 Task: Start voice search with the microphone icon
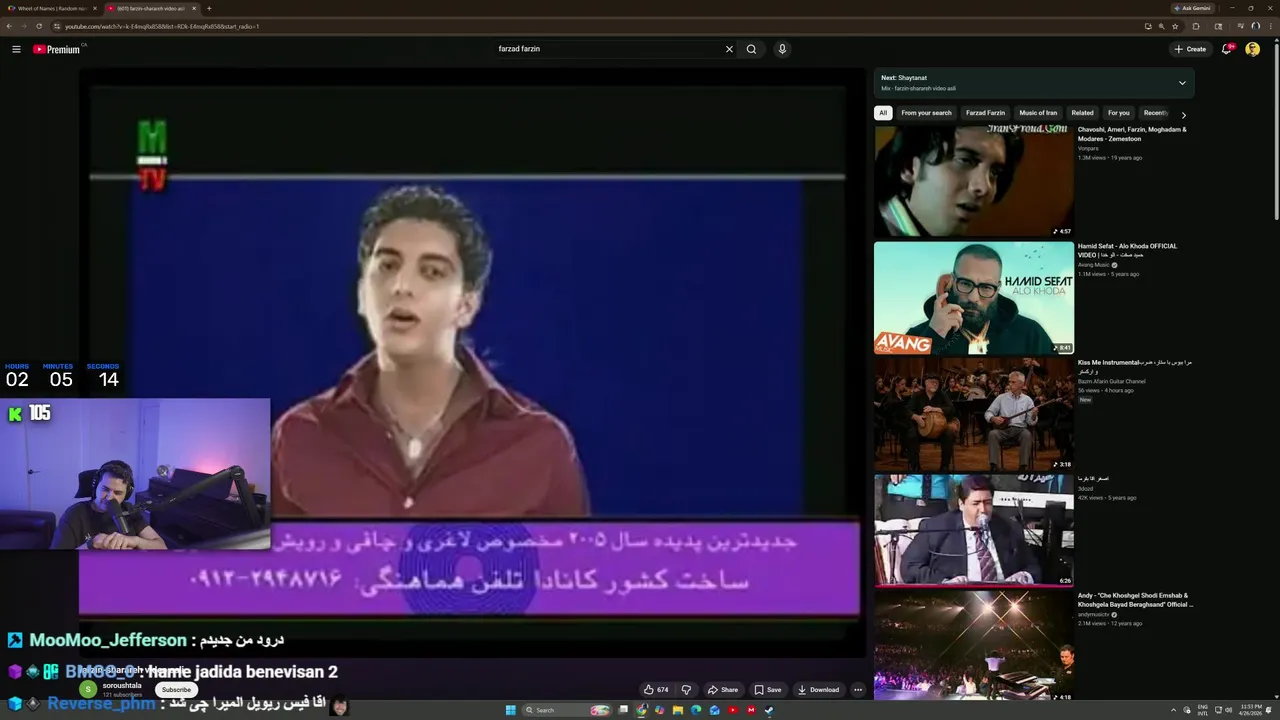[782, 49]
